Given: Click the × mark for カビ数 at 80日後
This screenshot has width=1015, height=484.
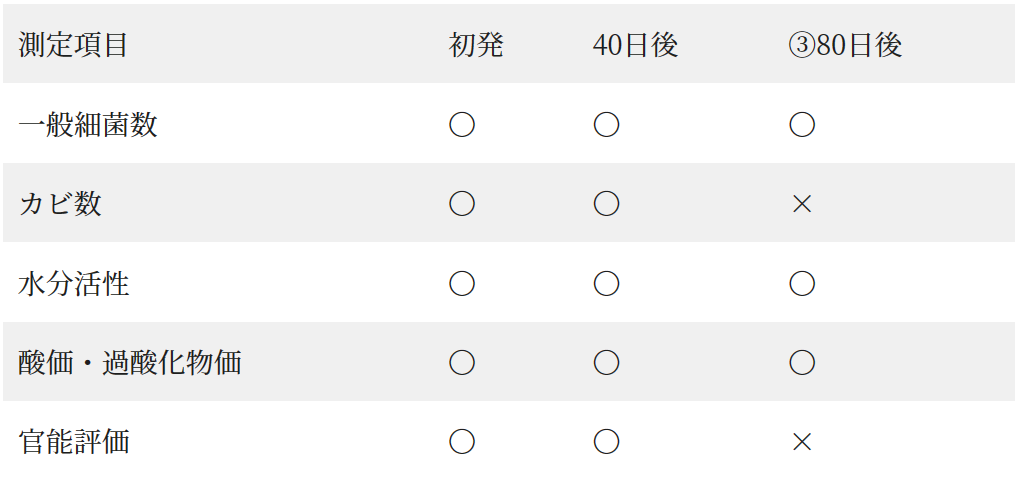Looking at the screenshot, I should (x=801, y=204).
